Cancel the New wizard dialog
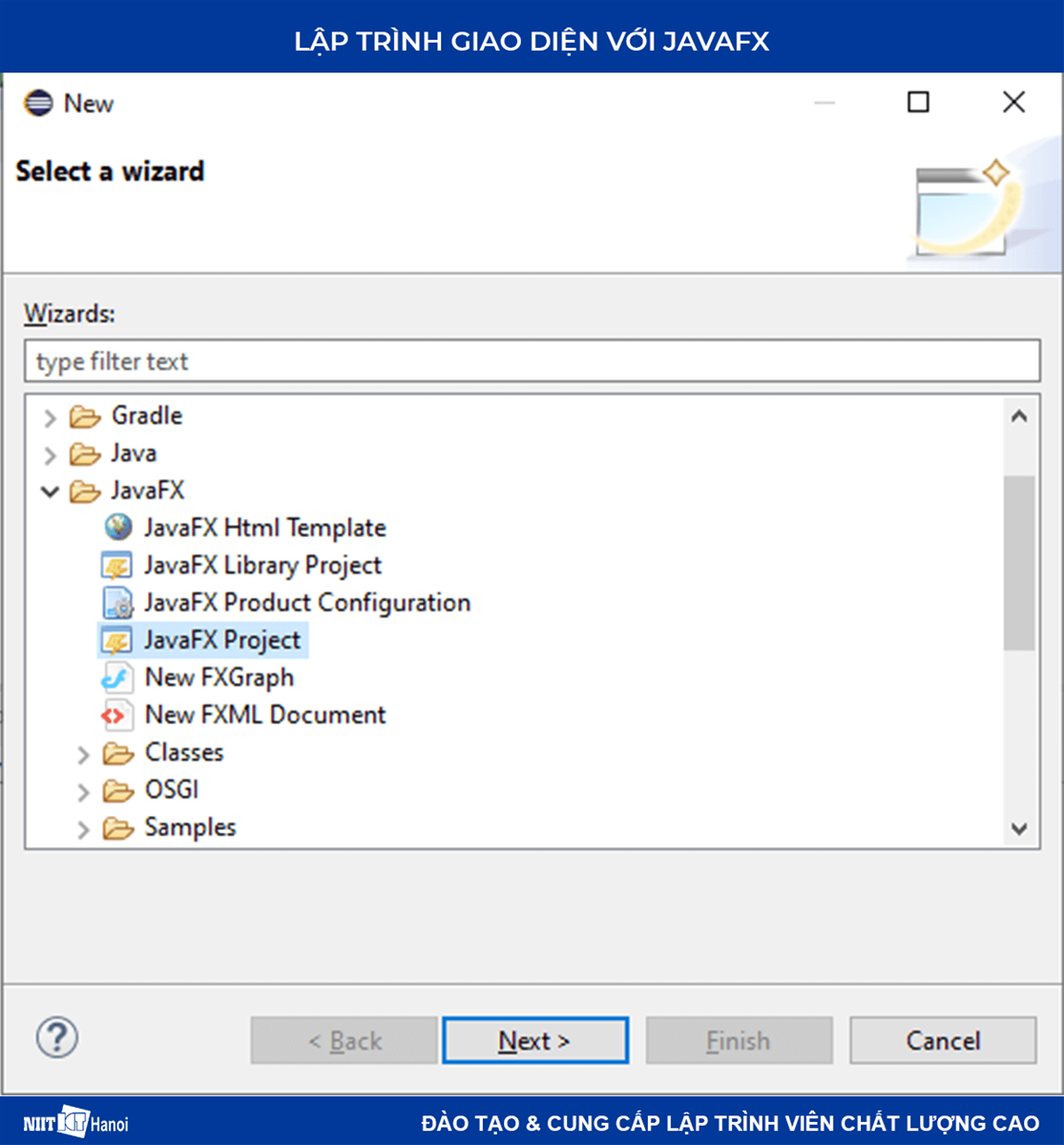1064x1145 pixels. (942, 1040)
